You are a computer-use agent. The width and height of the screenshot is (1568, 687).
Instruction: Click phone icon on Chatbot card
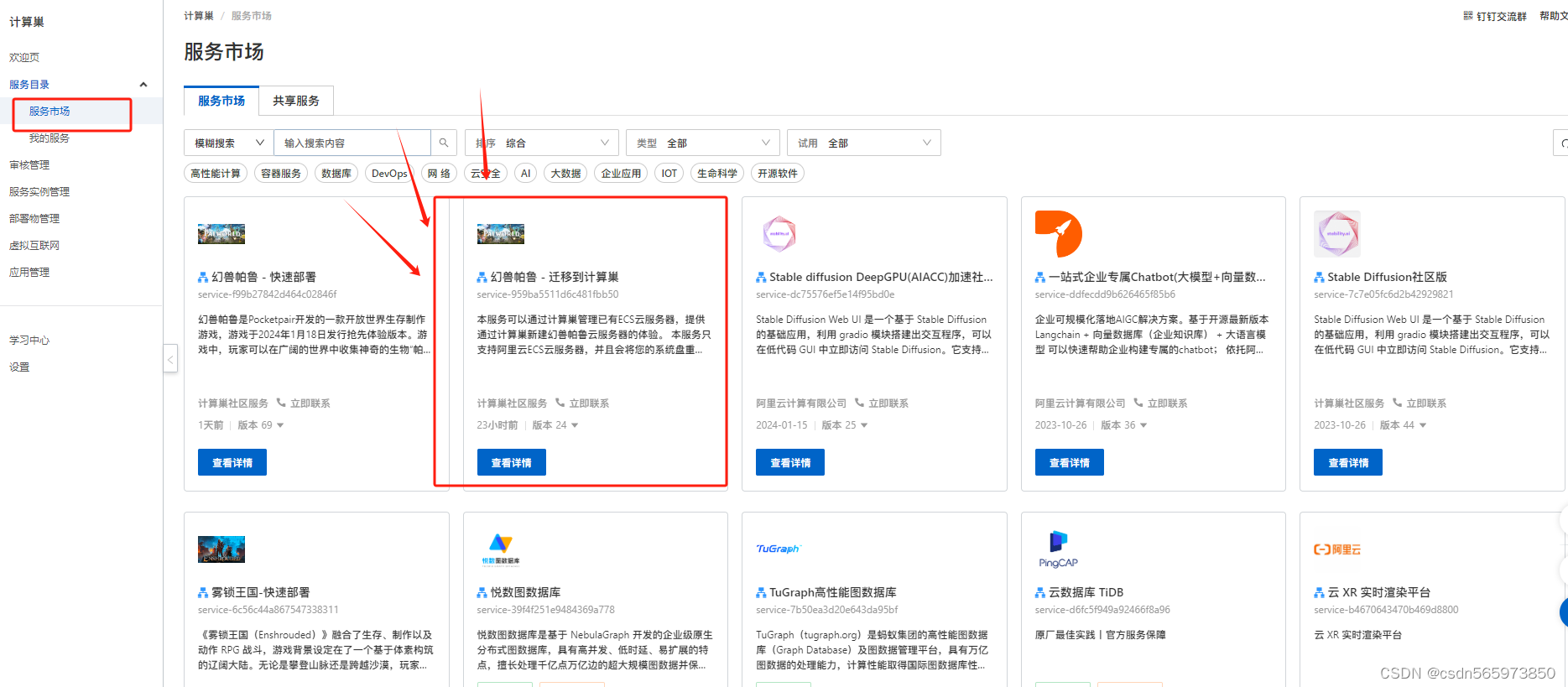click(x=1138, y=403)
